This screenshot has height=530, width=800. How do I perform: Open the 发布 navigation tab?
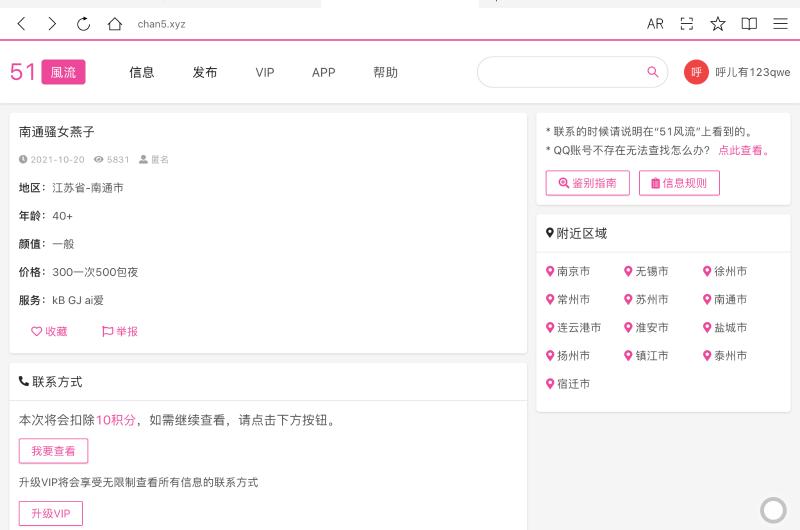tap(205, 72)
